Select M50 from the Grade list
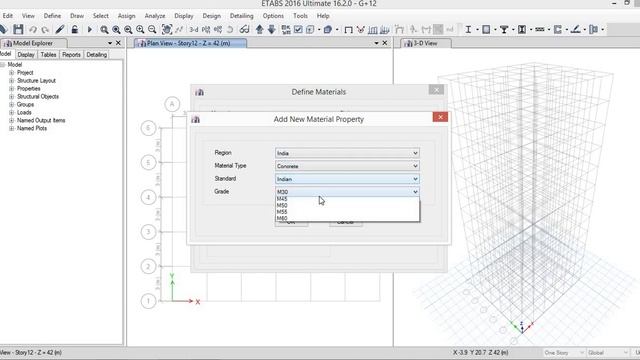The height and width of the screenshot is (360, 640). pos(347,205)
